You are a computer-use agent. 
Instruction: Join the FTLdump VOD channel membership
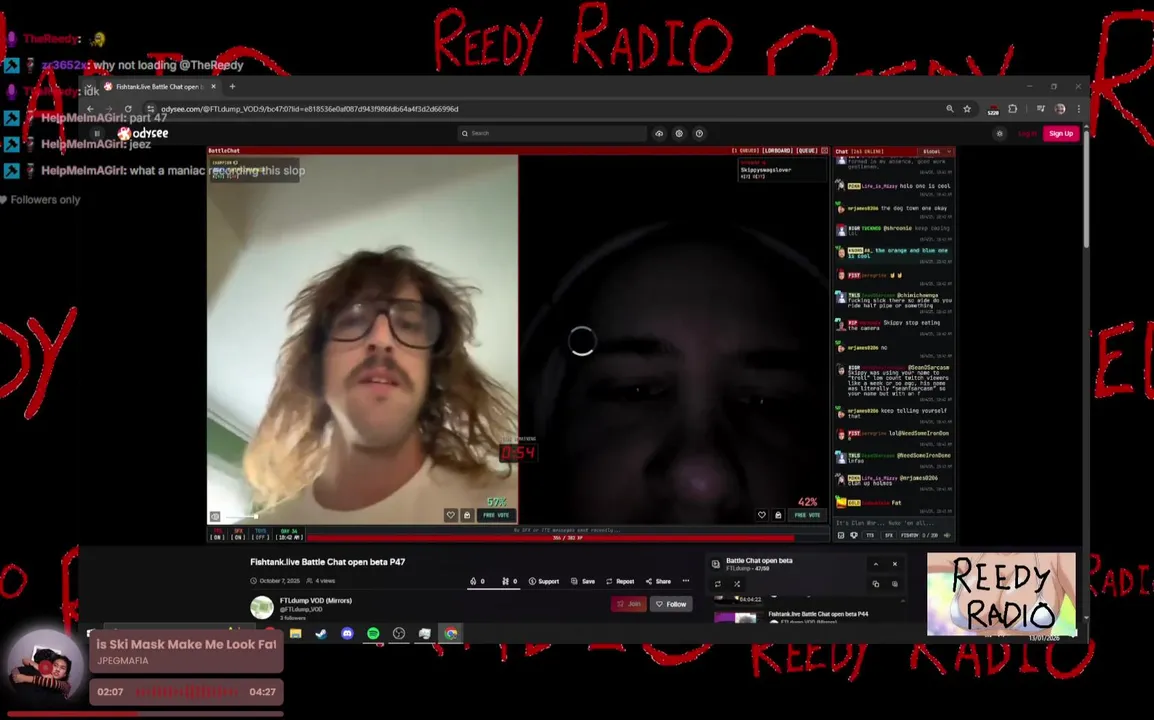point(629,604)
